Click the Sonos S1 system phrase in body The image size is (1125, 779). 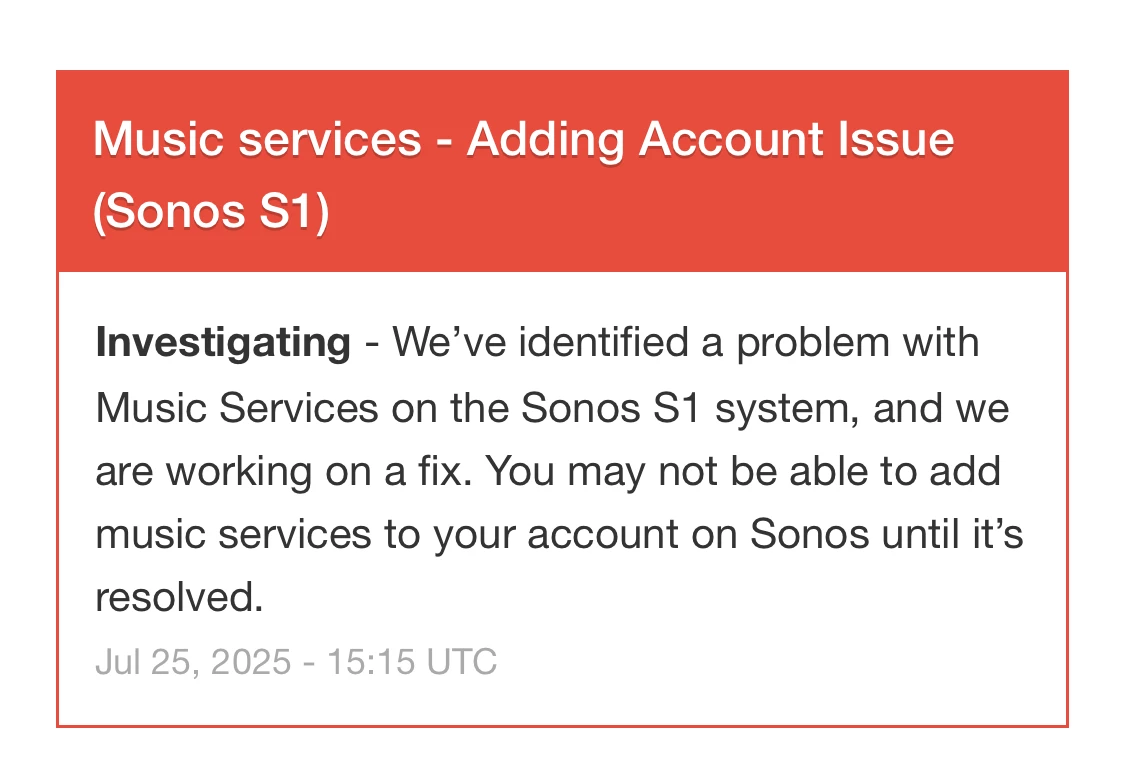pyautogui.click(x=686, y=408)
